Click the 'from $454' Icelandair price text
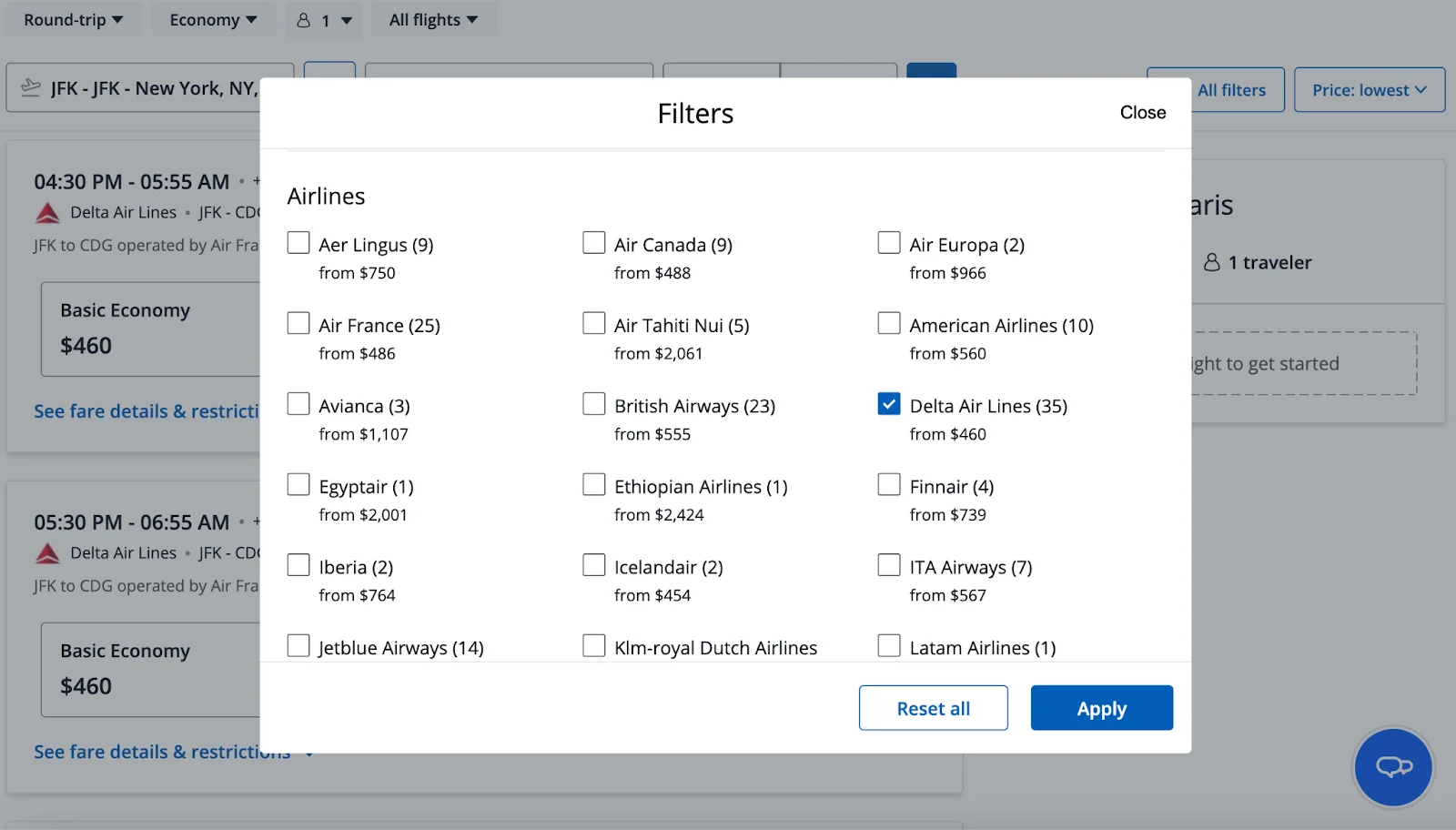The image size is (1456, 830). [x=652, y=595]
